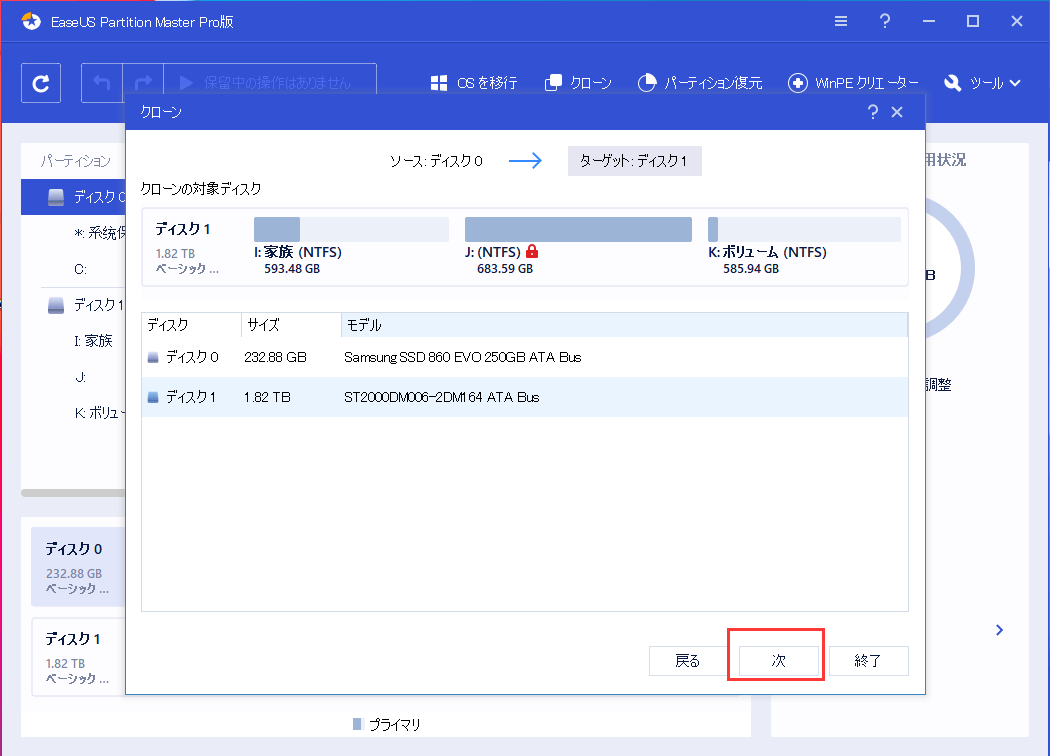Select J: partition in left tree
The width and height of the screenshot is (1050, 756).
click(x=80, y=378)
